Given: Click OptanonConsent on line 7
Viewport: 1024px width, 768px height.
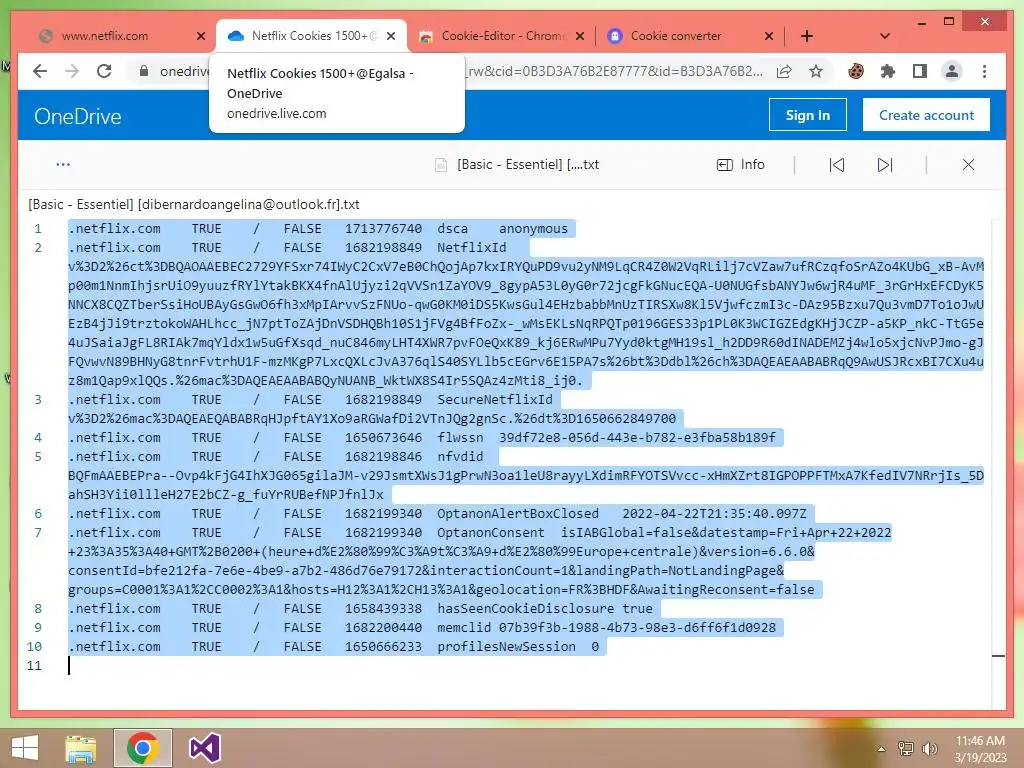Looking at the screenshot, I should tap(490, 532).
